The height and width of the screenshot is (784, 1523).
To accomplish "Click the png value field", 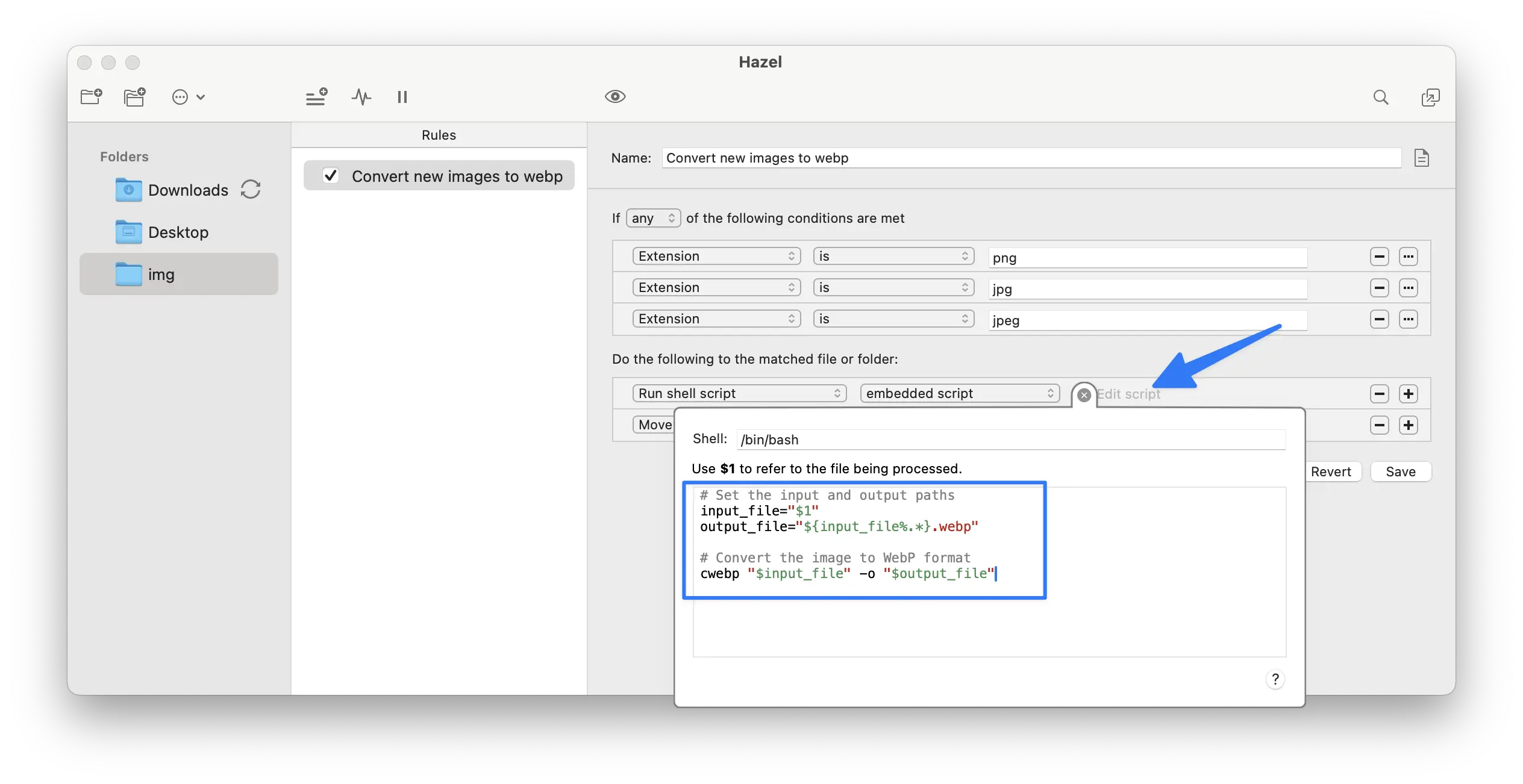I will [x=1148, y=258].
